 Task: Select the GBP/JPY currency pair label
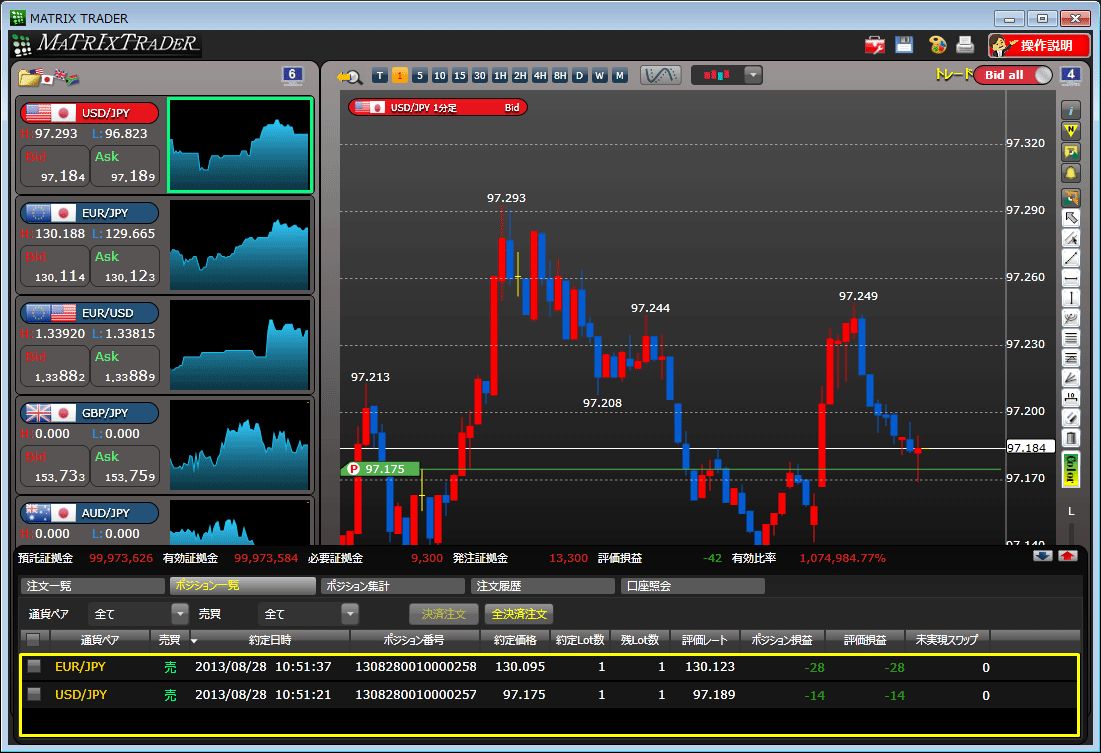point(89,413)
